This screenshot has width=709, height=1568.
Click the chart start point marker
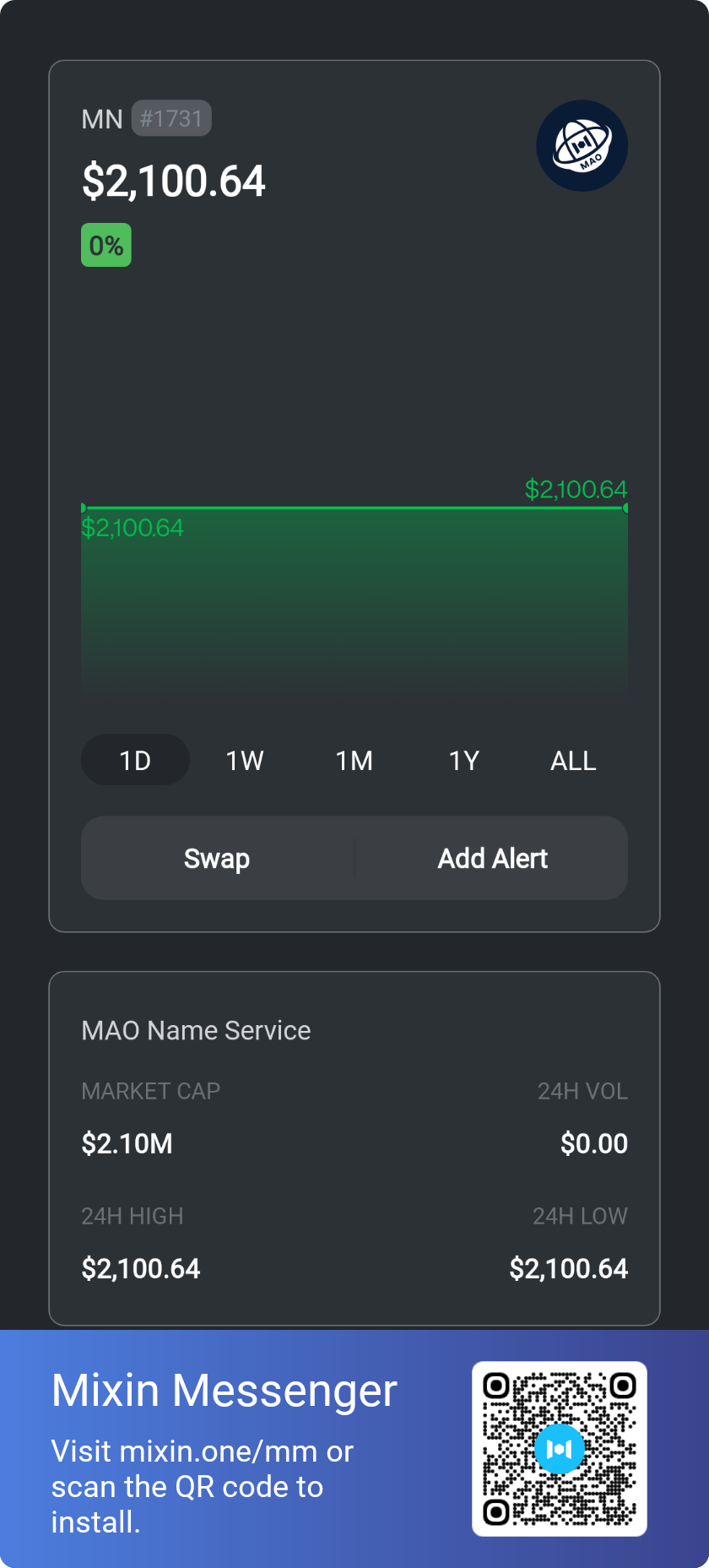pos(83,507)
